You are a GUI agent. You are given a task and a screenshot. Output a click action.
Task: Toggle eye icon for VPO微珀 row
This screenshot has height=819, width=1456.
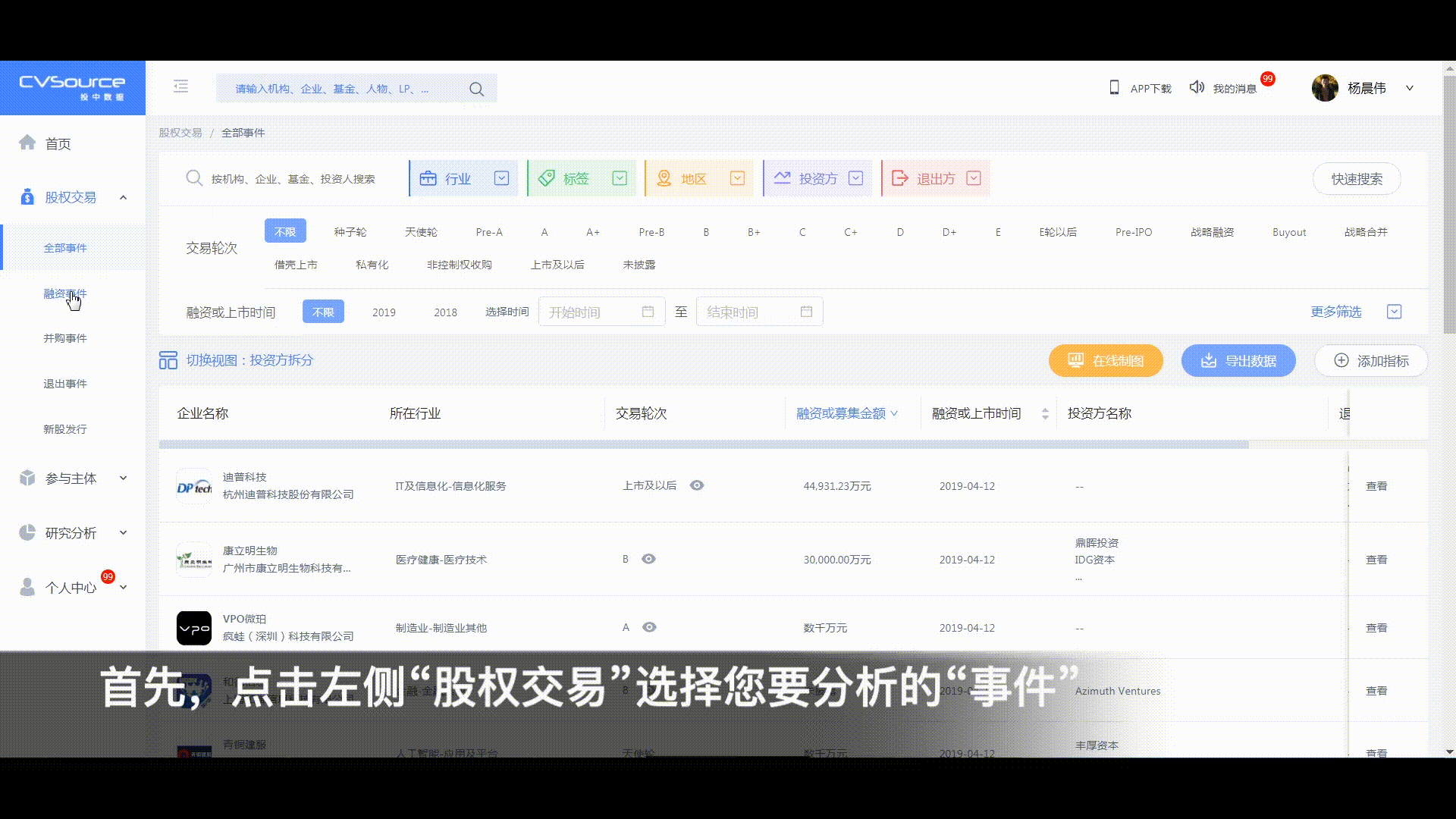[x=649, y=627]
